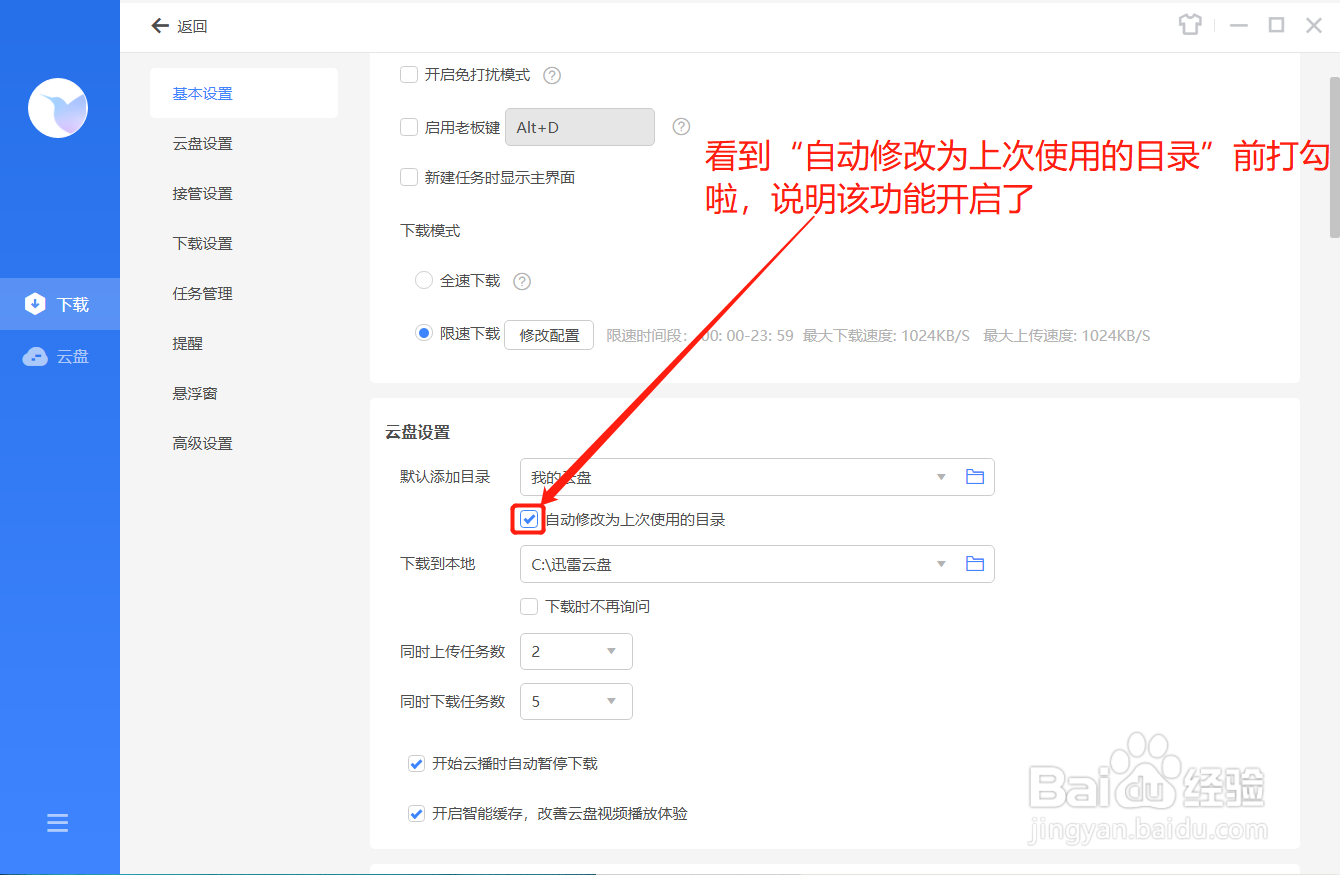Viewport: 1340px width, 875px height.
Task: Open the help tooltip next to 全速下载
Action: click(521, 281)
